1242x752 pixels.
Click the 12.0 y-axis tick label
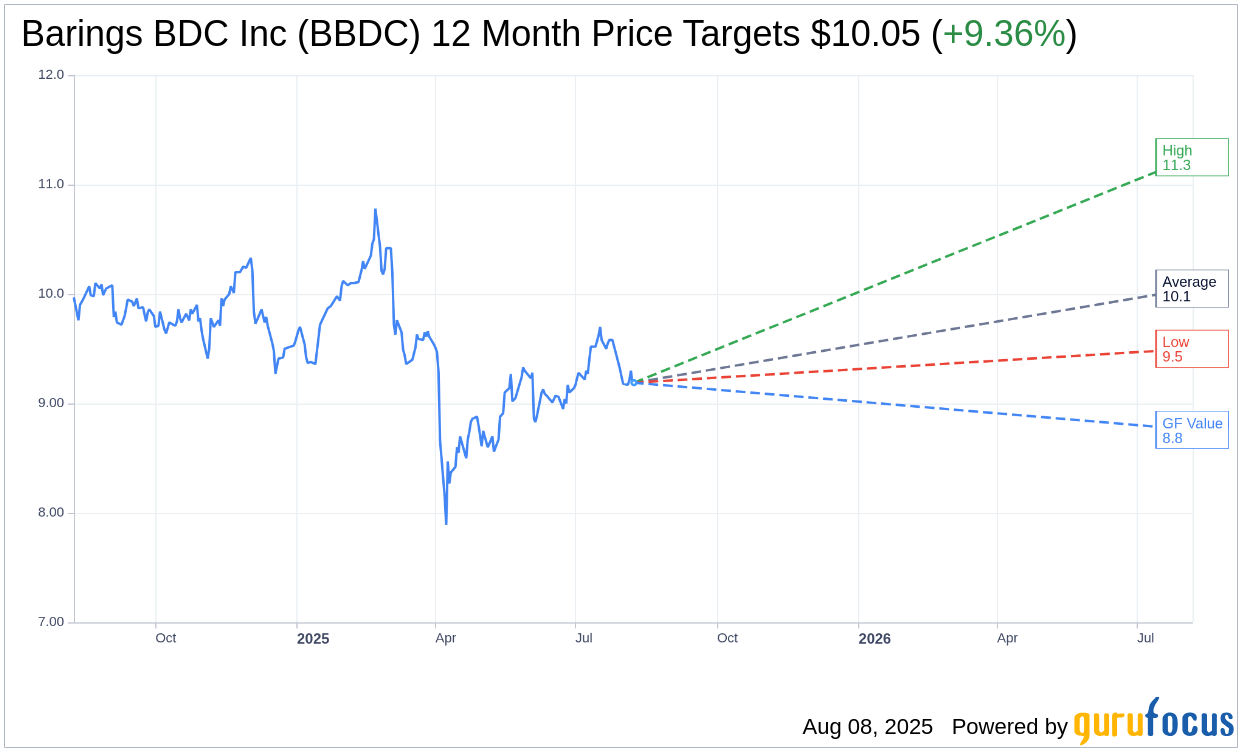pyautogui.click(x=51, y=75)
